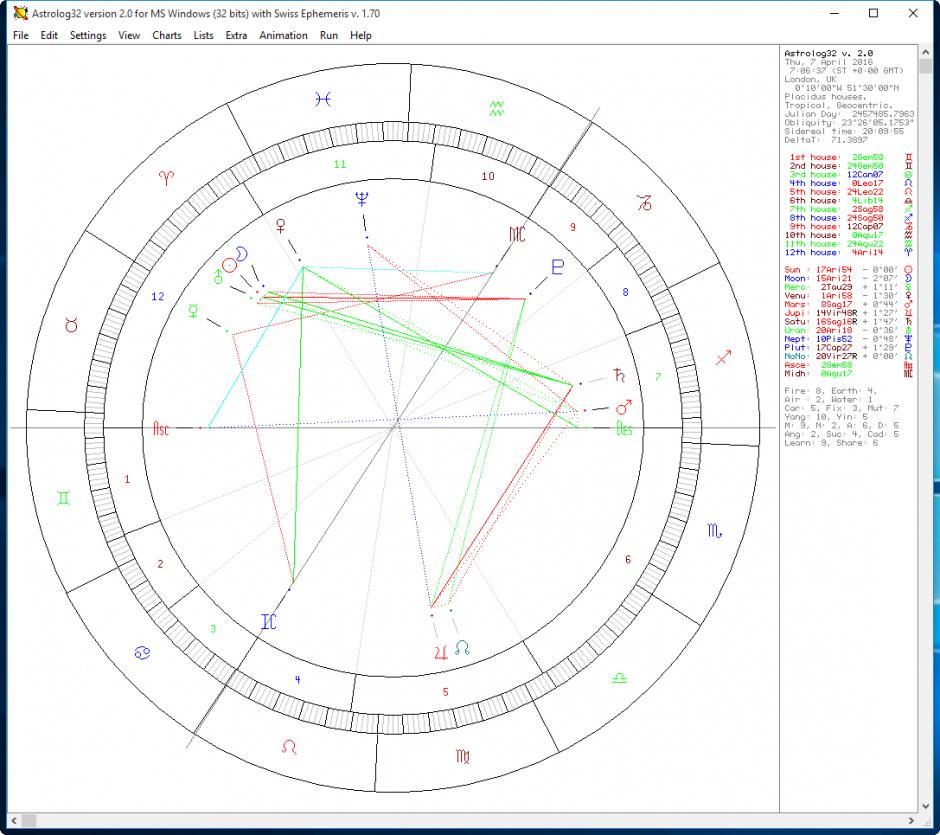Click the Des descendant label in chart
The image size is (940, 835).
click(x=624, y=428)
